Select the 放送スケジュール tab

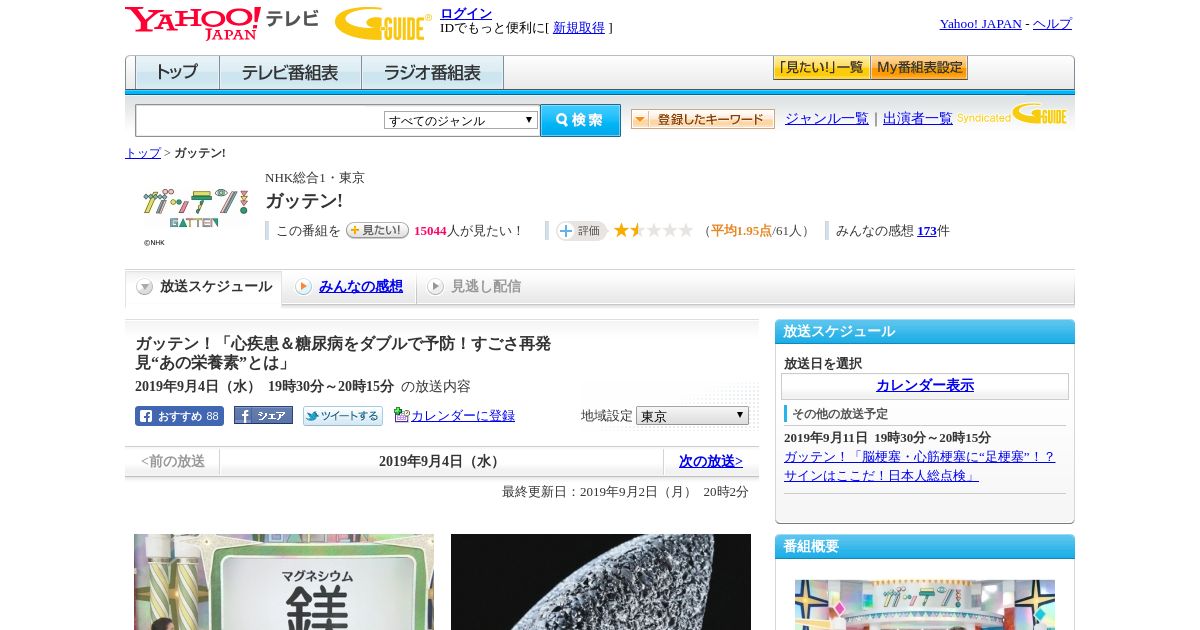204,287
